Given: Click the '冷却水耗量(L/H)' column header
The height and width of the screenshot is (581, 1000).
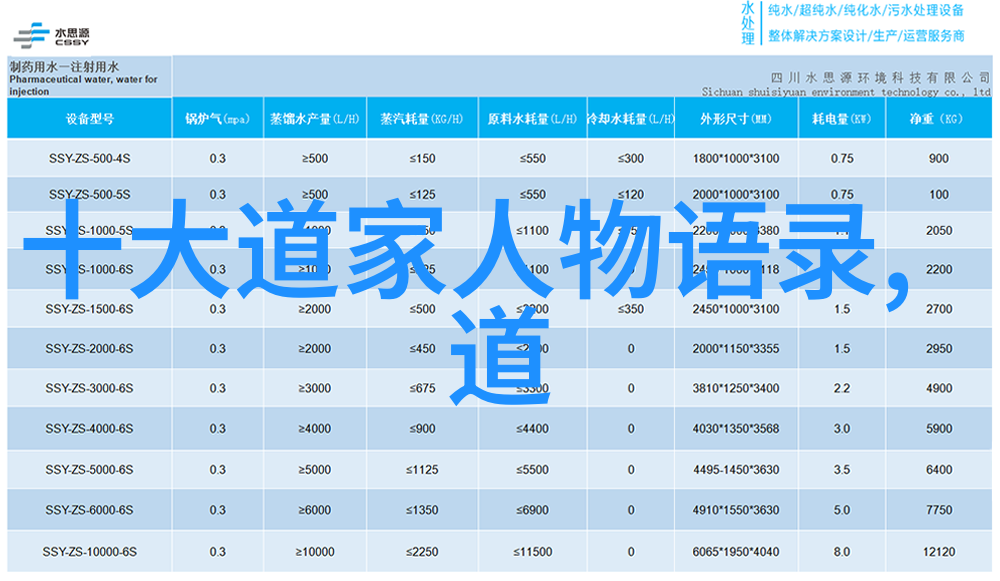Looking at the screenshot, I should [x=631, y=119].
